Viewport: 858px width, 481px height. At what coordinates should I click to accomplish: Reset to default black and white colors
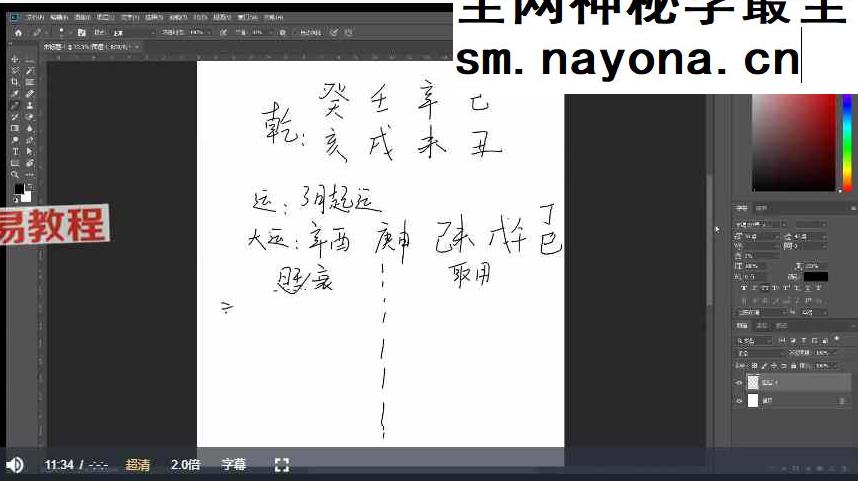click(15, 199)
